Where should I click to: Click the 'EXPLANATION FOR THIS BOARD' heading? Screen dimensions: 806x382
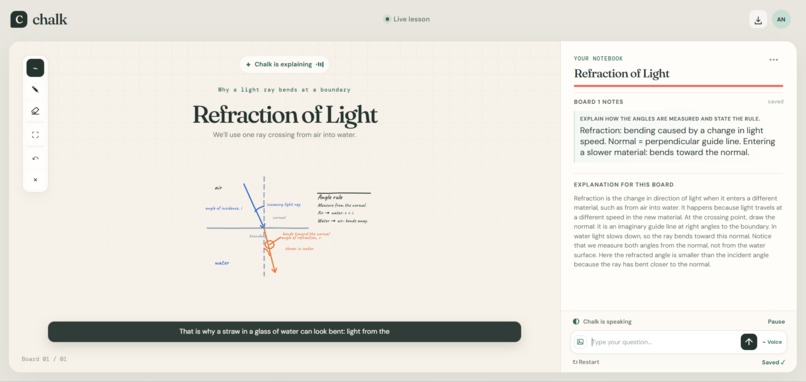624,185
